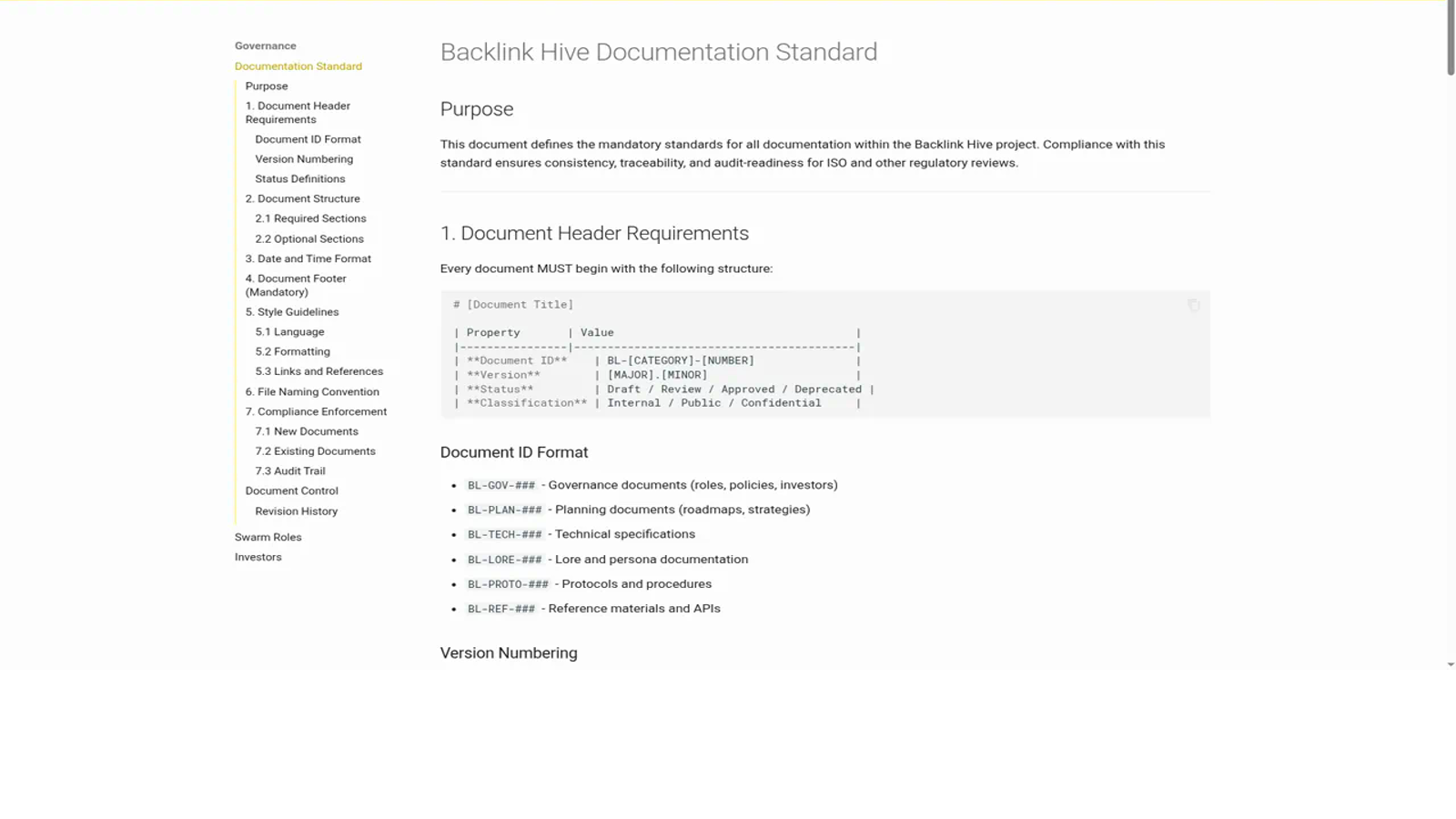Open 7.3 Audit Trail entry

tap(289, 471)
